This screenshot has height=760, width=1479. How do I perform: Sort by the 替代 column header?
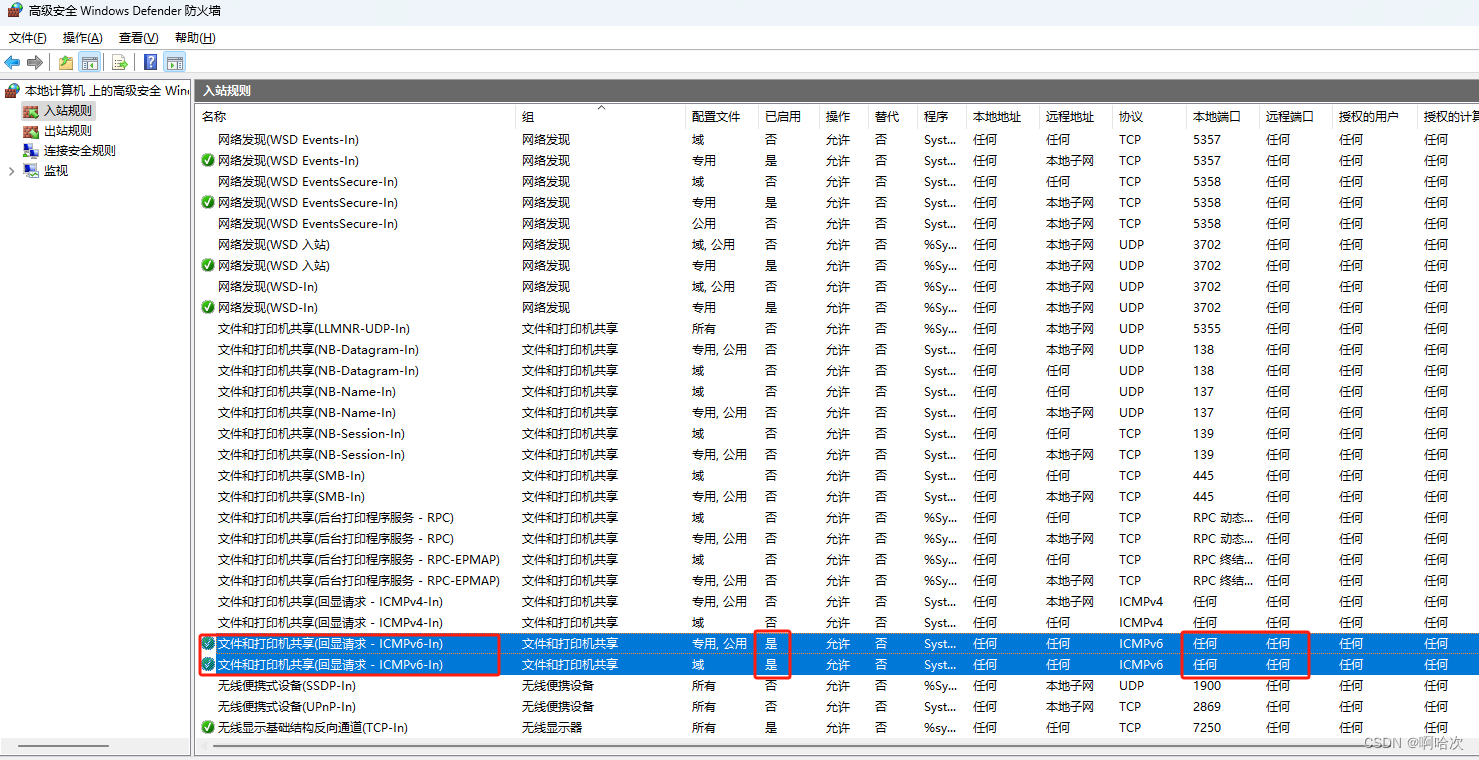tap(887, 117)
